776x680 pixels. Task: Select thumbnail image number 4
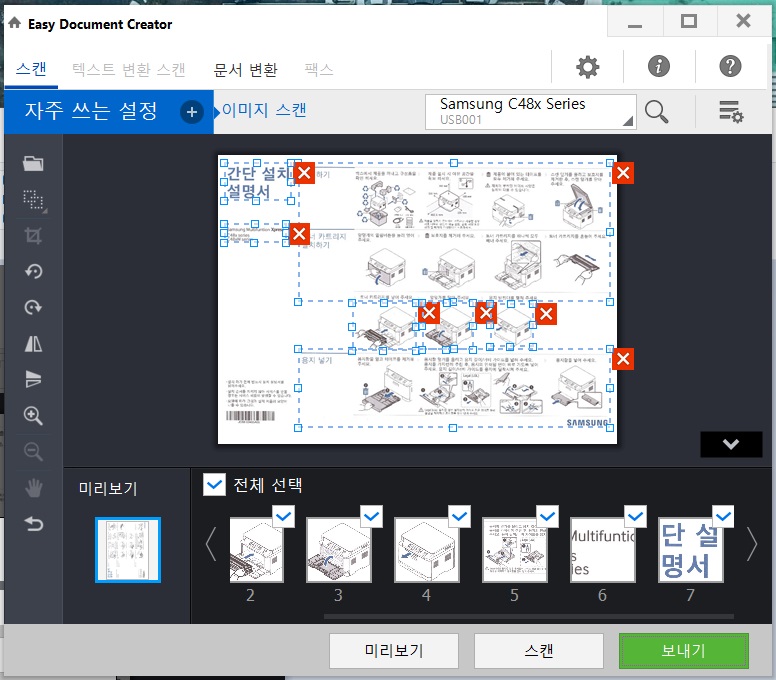tap(427, 549)
